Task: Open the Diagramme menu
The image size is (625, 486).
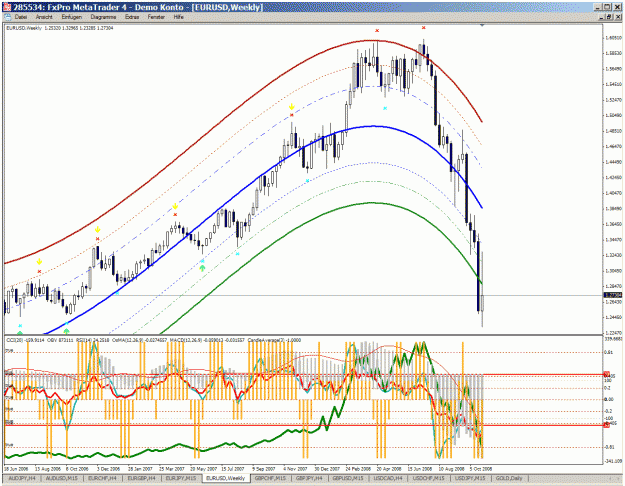Action: pos(103,17)
